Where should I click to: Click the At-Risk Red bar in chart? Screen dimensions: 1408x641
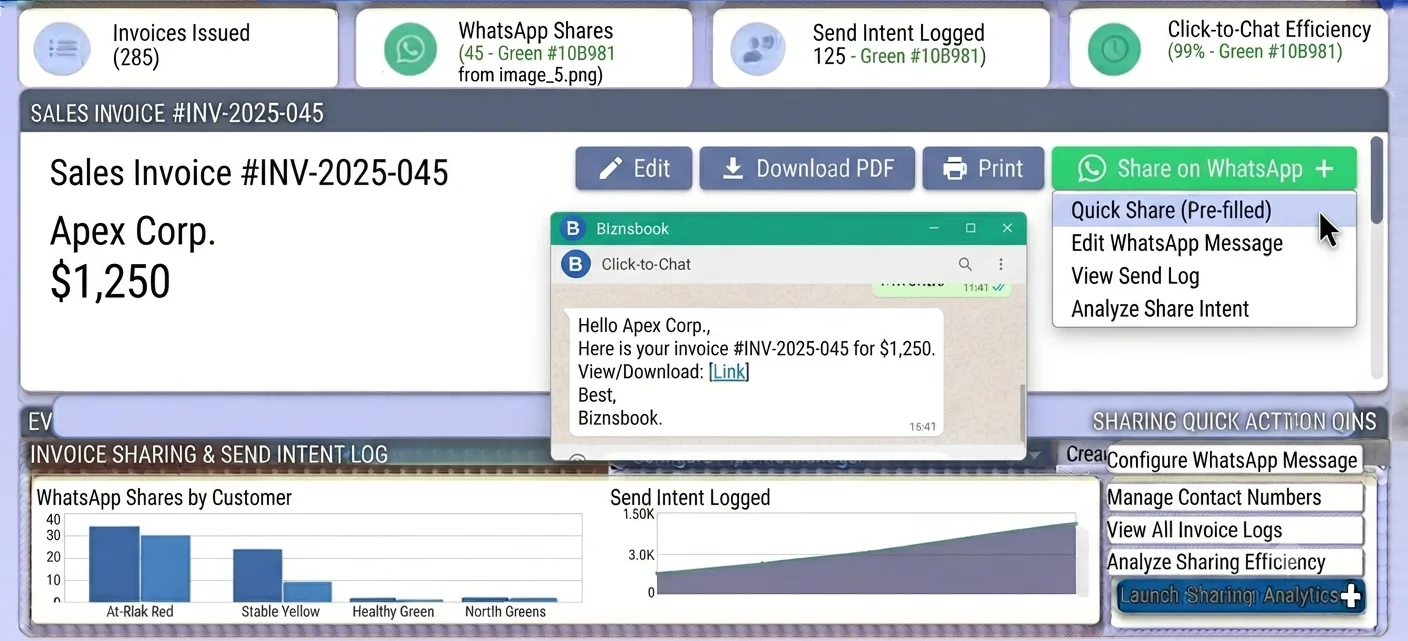point(114,563)
